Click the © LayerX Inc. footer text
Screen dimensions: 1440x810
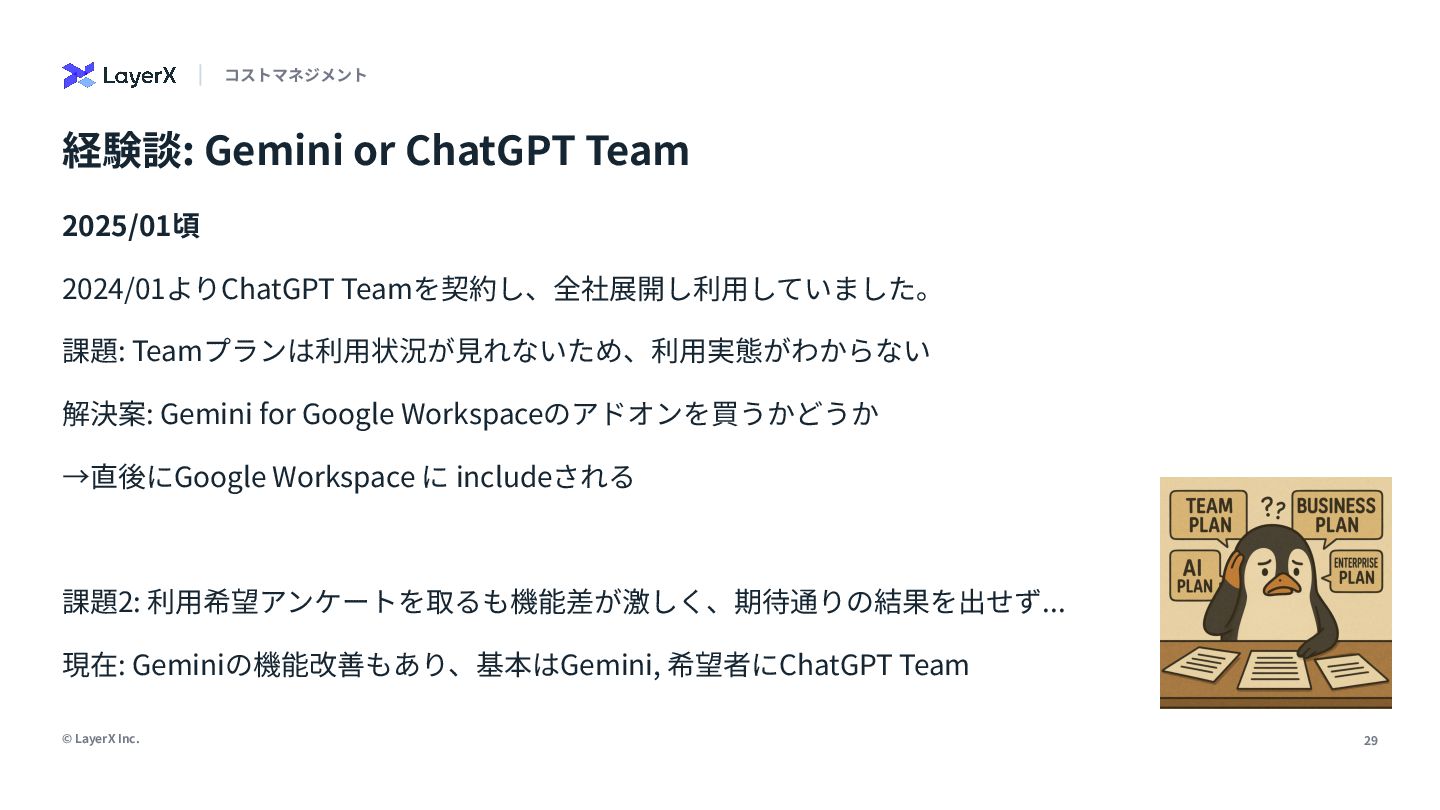pos(101,739)
